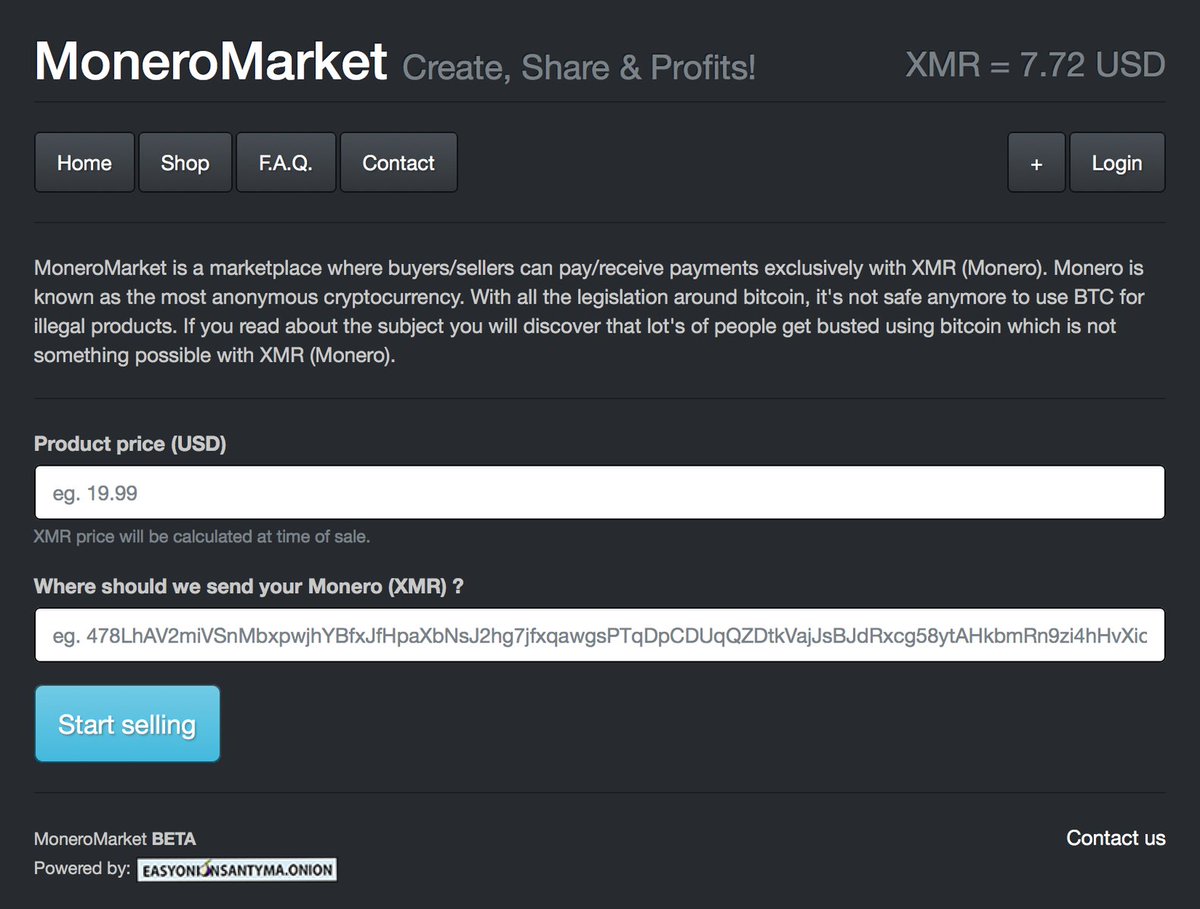The image size is (1200, 909).
Task: Click the EASYONIONSANTYMA.ONION banner
Action: pyautogui.click(x=237, y=869)
